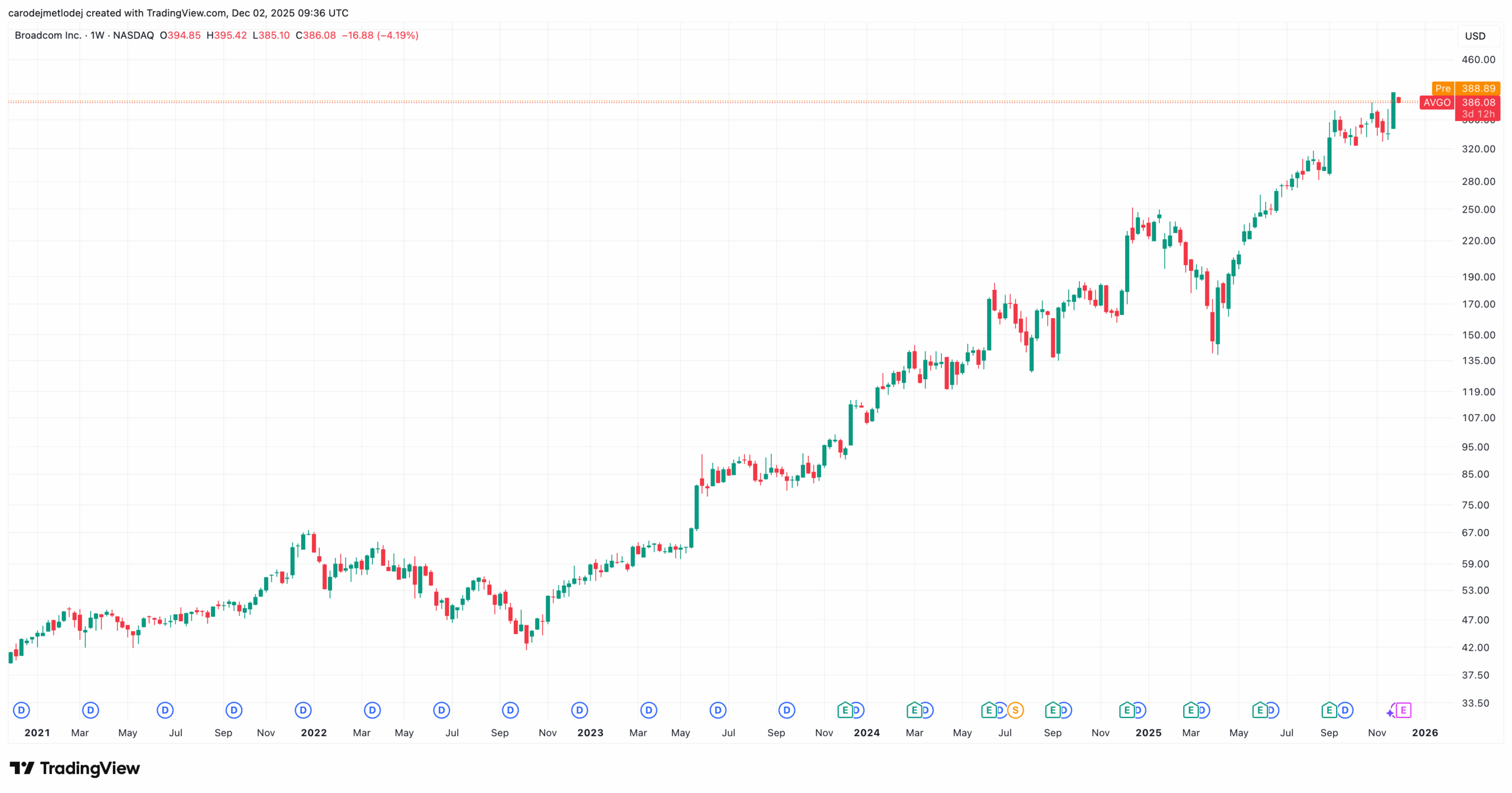
Task: Click the dividend D marker above 2023 label
Action: pos(579,710)
